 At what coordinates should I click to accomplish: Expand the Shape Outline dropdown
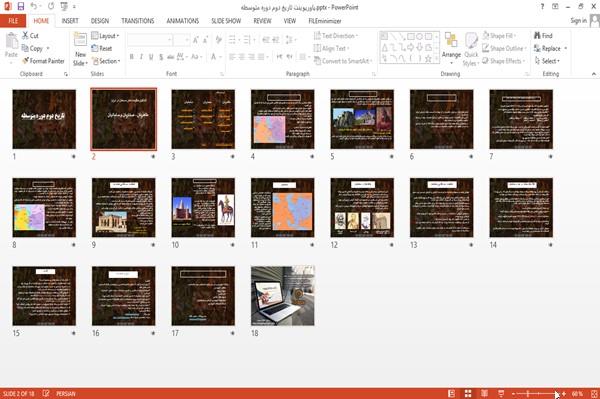point(504,48)
